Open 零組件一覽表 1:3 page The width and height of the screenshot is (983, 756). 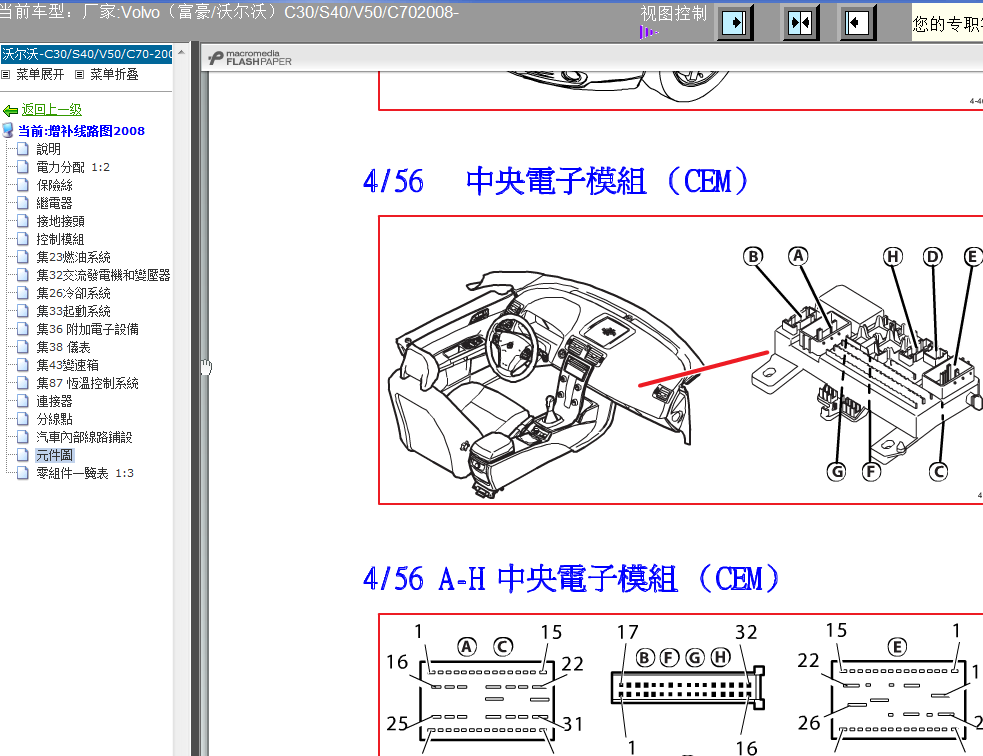pyautogui.click(x=85, y=473)
